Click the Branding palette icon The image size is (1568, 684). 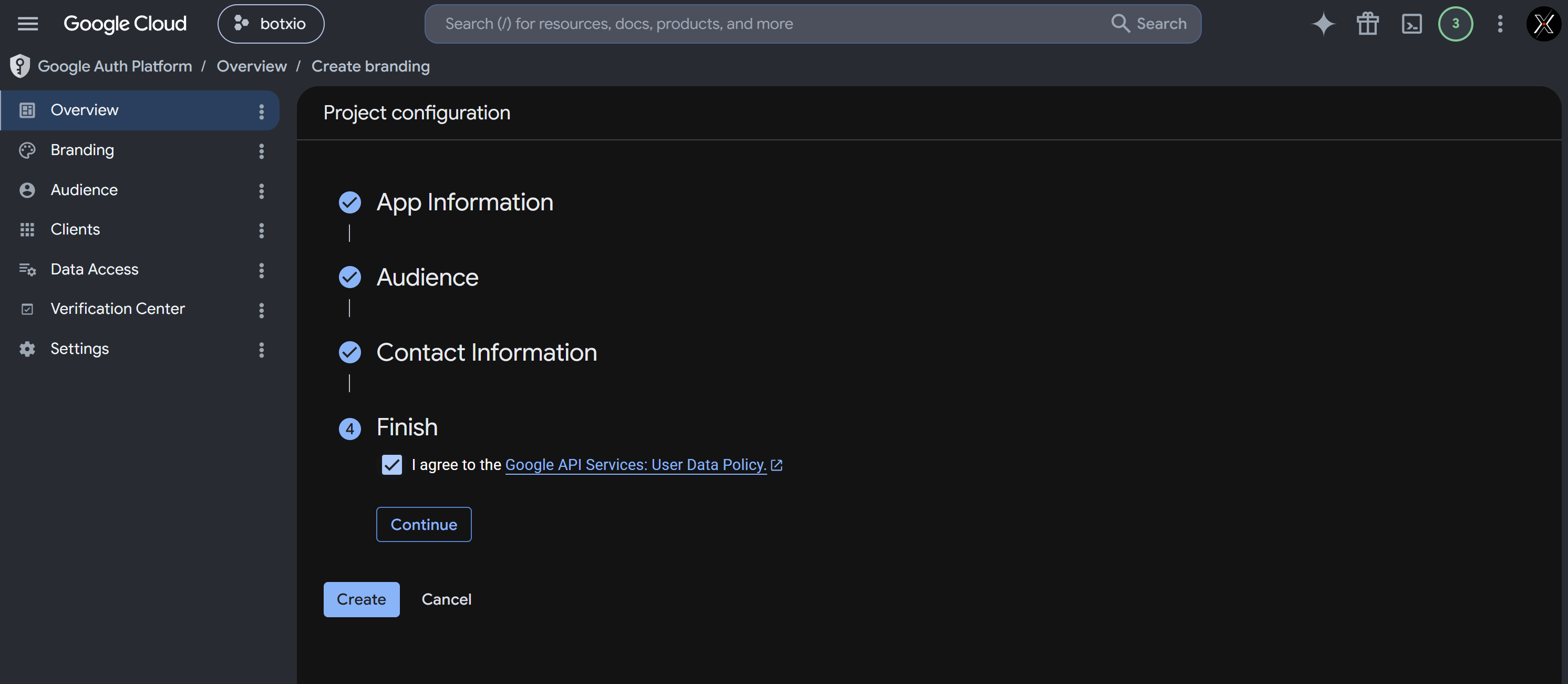pyautogui.click(x=27, y=150)
